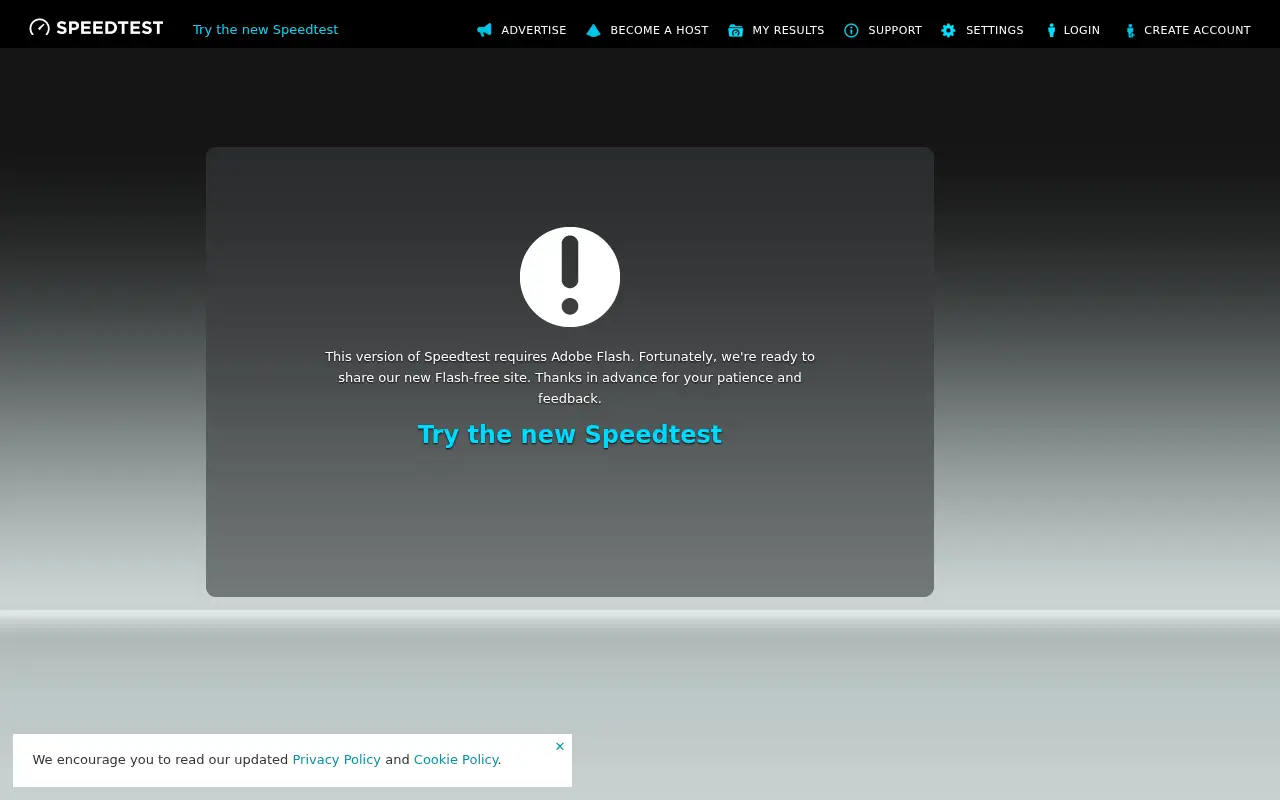
Task: Click the Speedtest gauge logo icon
Action: (x=40, y=28)
